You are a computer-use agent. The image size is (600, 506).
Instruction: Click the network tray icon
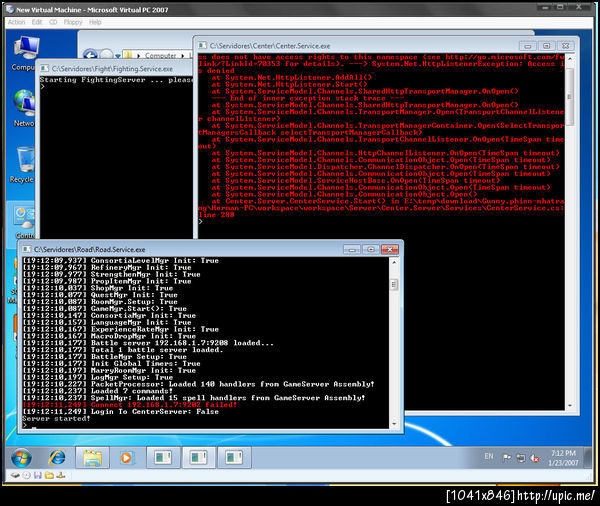click(x=521, y=457)
